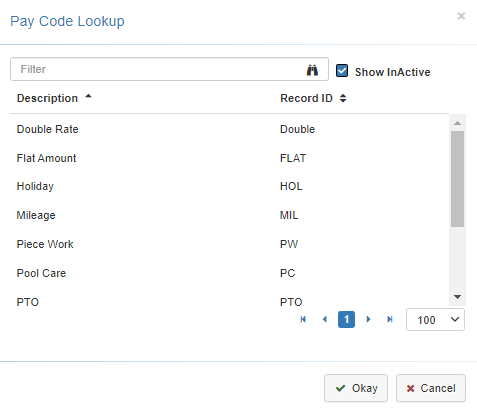Uncheck the Show InActive checkbox

[342, 71]
